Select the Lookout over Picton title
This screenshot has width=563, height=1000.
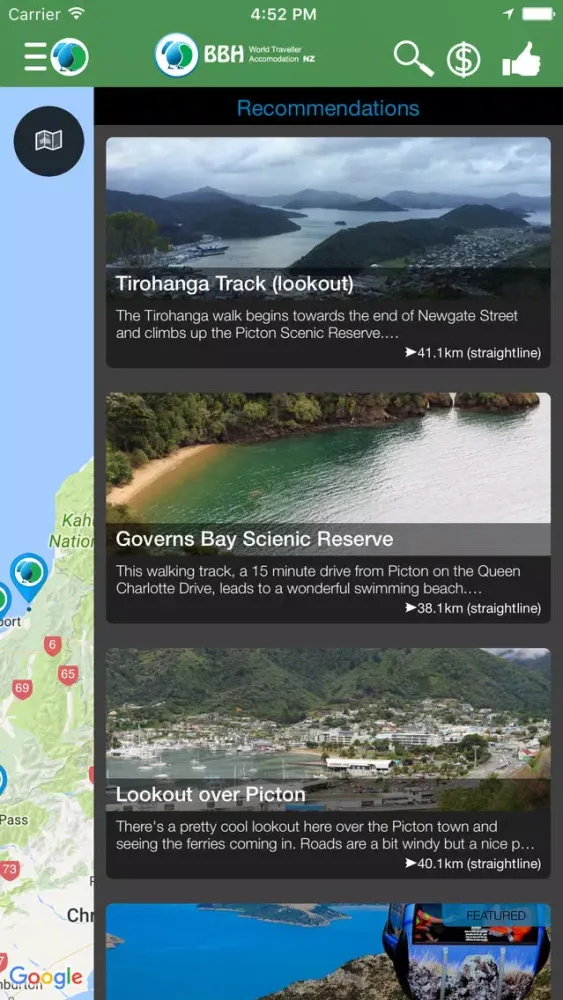(210, 795)
